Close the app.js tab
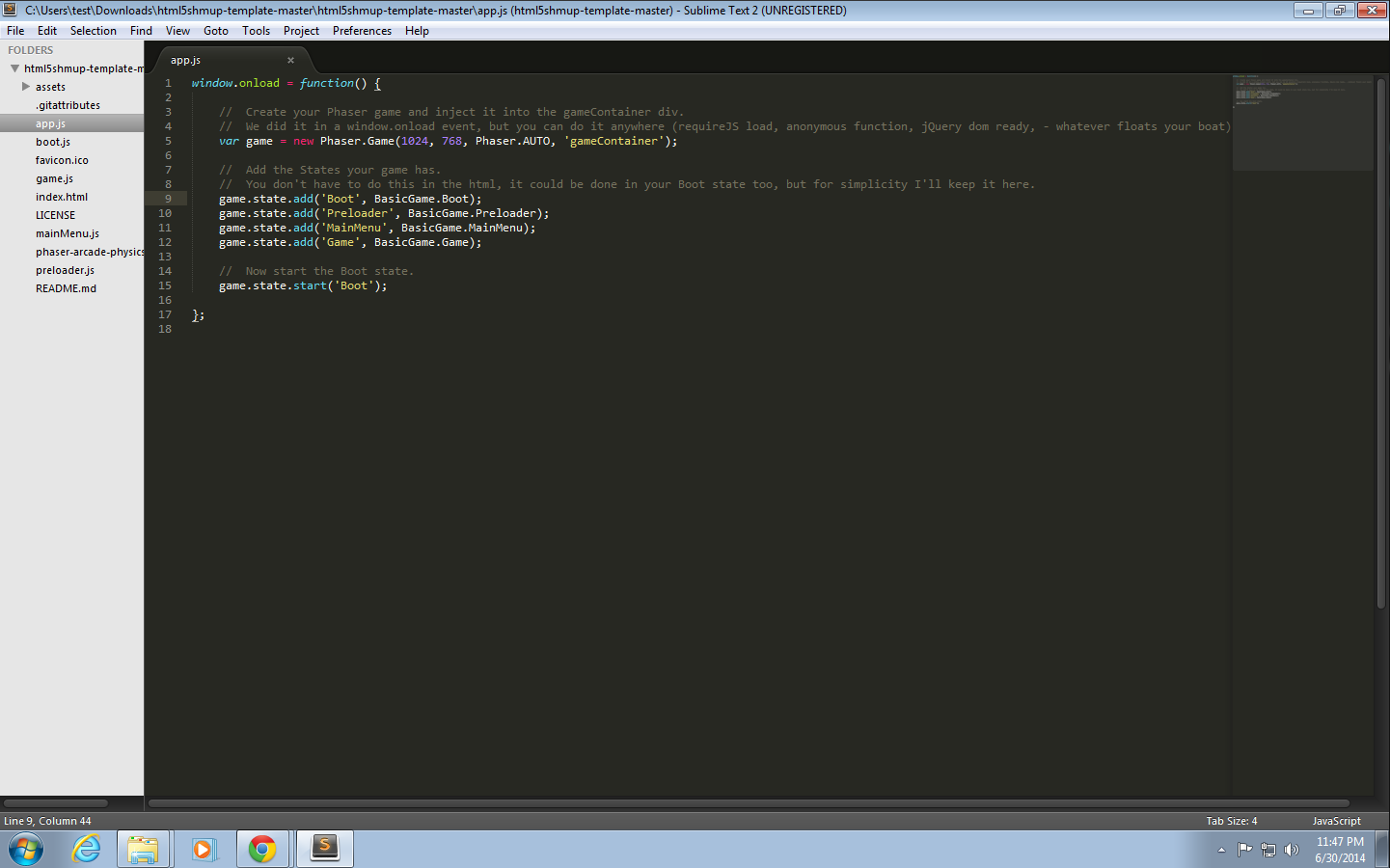The height and width of the screenshot is (868, 1390). 290,60
